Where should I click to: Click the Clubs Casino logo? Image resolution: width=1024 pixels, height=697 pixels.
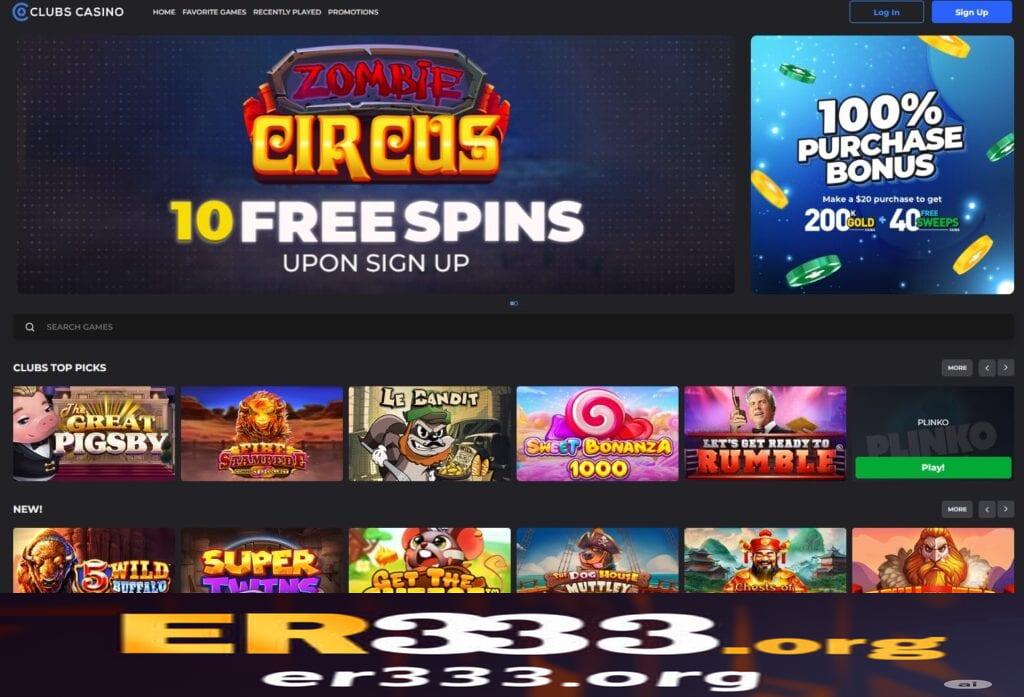(68, 12)
